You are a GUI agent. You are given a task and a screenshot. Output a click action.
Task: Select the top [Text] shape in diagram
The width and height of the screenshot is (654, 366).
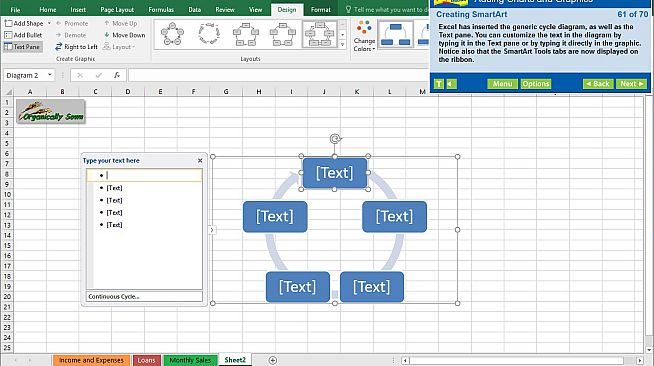tap(335, 173)
